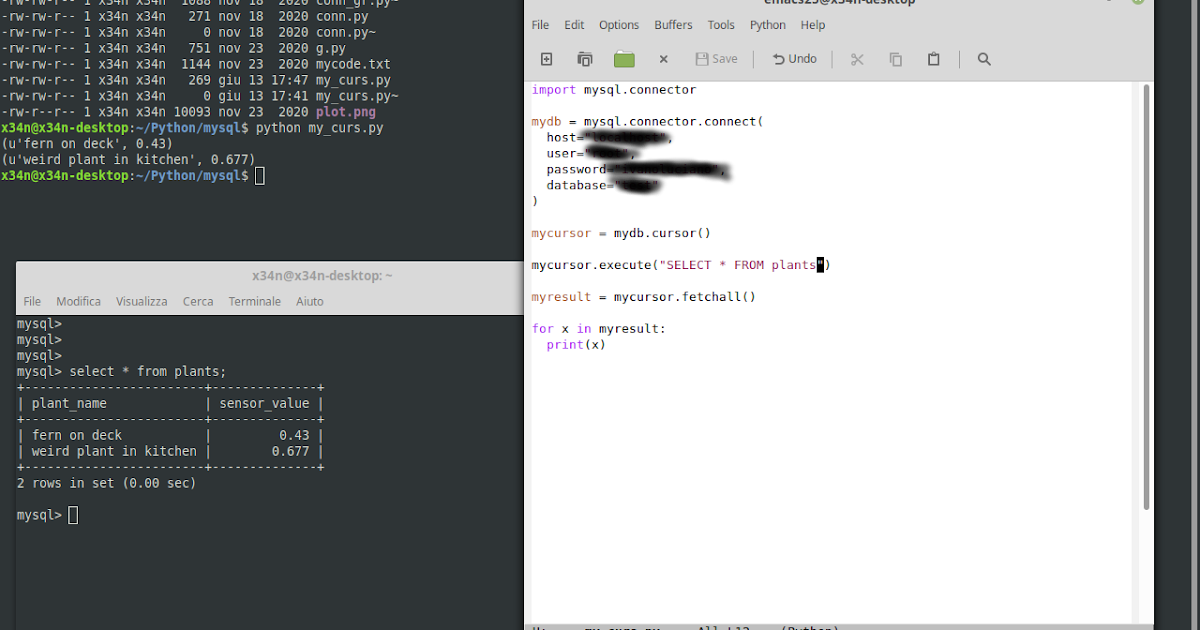Screen dimensions: 1200x630
Task: Open the Options menu
Action: tap(619, 25)
